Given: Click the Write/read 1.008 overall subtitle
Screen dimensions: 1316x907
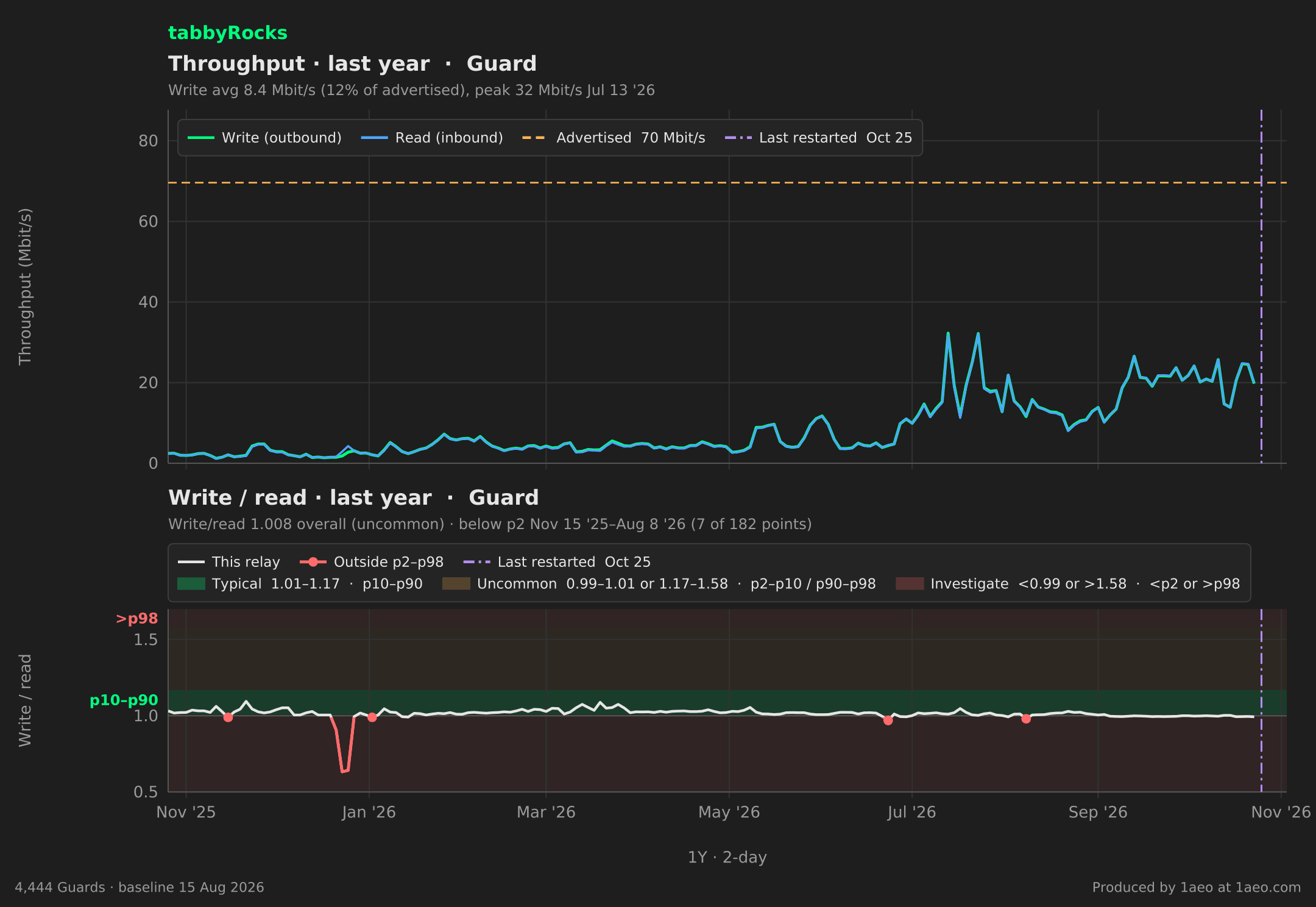Looking at the screenshot, I should (x=490, y=524).
